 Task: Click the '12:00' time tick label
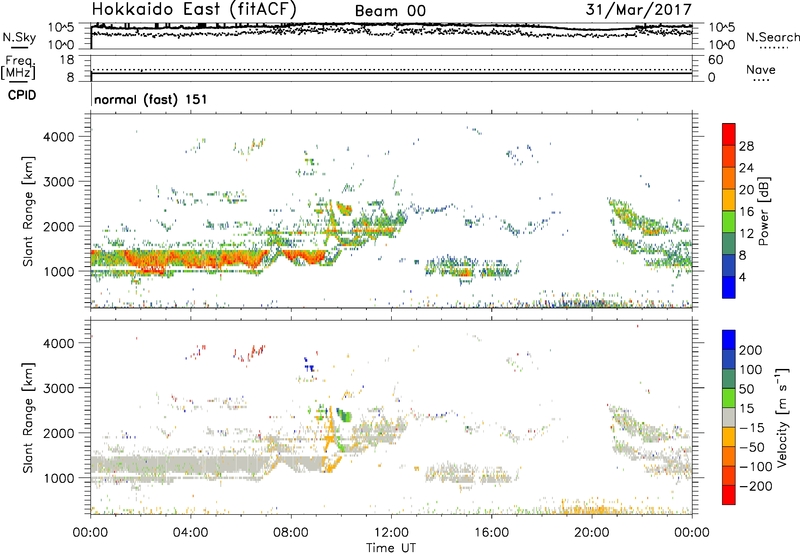pos(391,533)
